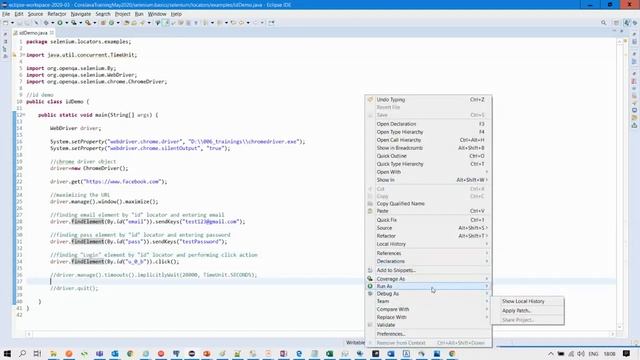Expand the Open With submenu
This screenshot has height=360, width=640.
click(428, 172)
